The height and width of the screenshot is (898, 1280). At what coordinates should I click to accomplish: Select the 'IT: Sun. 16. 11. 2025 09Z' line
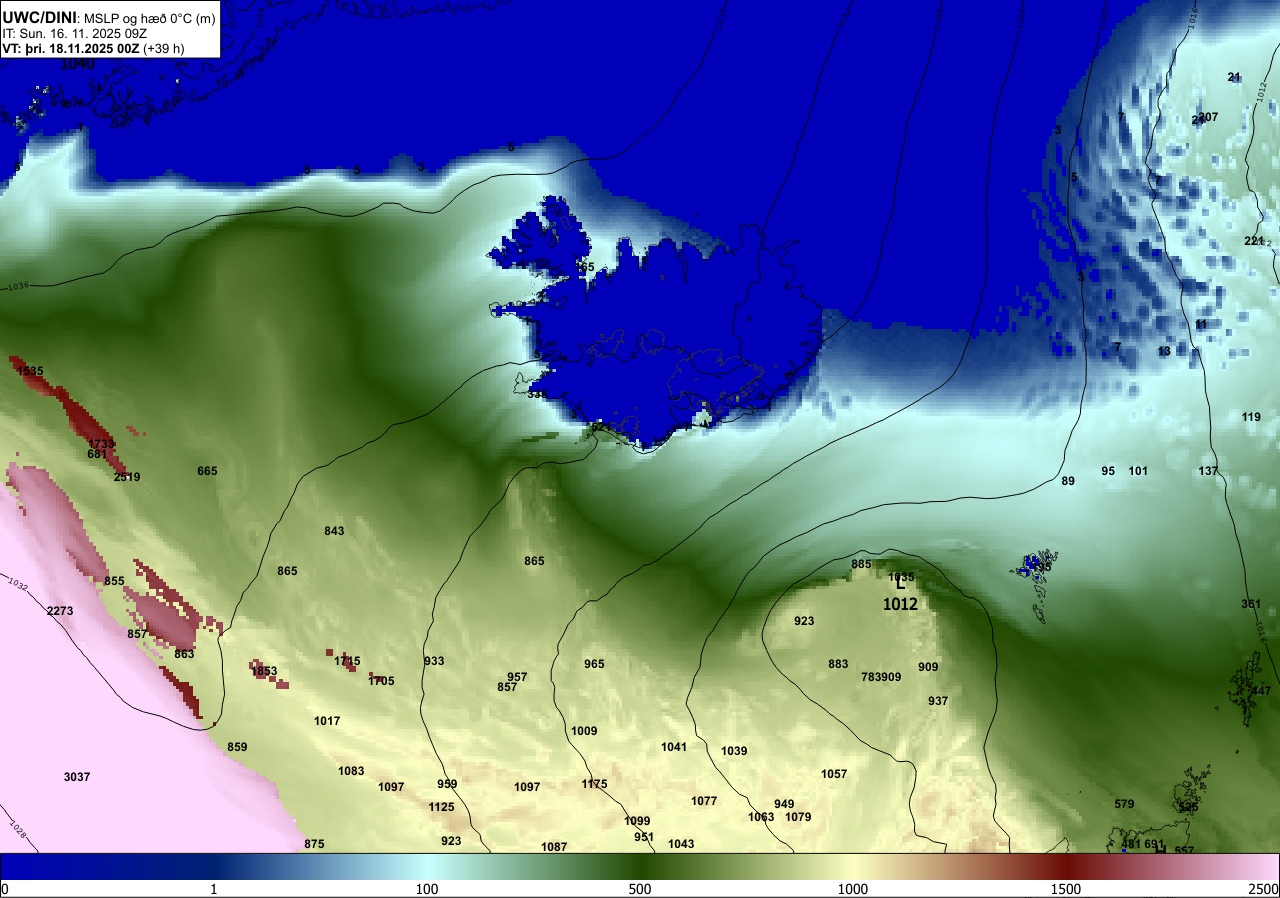pos(75,33)
